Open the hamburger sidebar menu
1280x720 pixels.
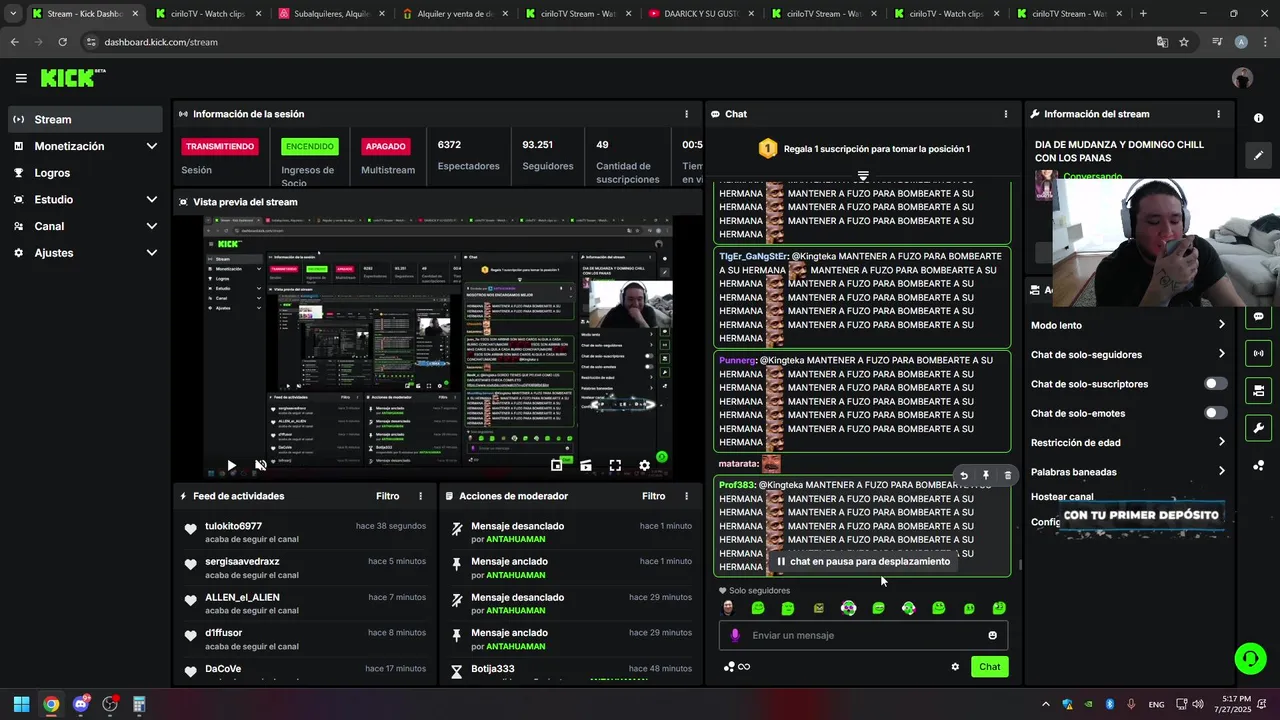click(20, 78)
